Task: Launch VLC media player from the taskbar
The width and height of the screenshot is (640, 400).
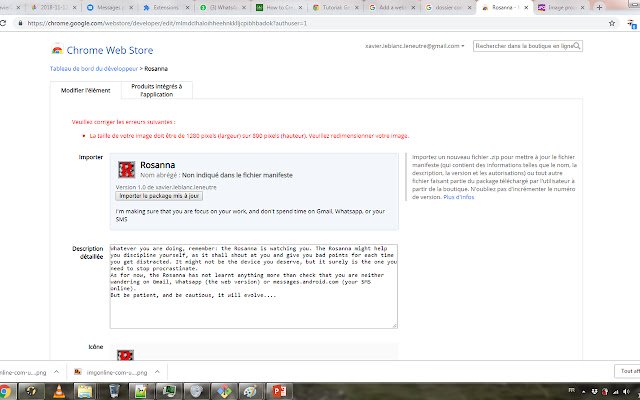Action: pos(59,391)
